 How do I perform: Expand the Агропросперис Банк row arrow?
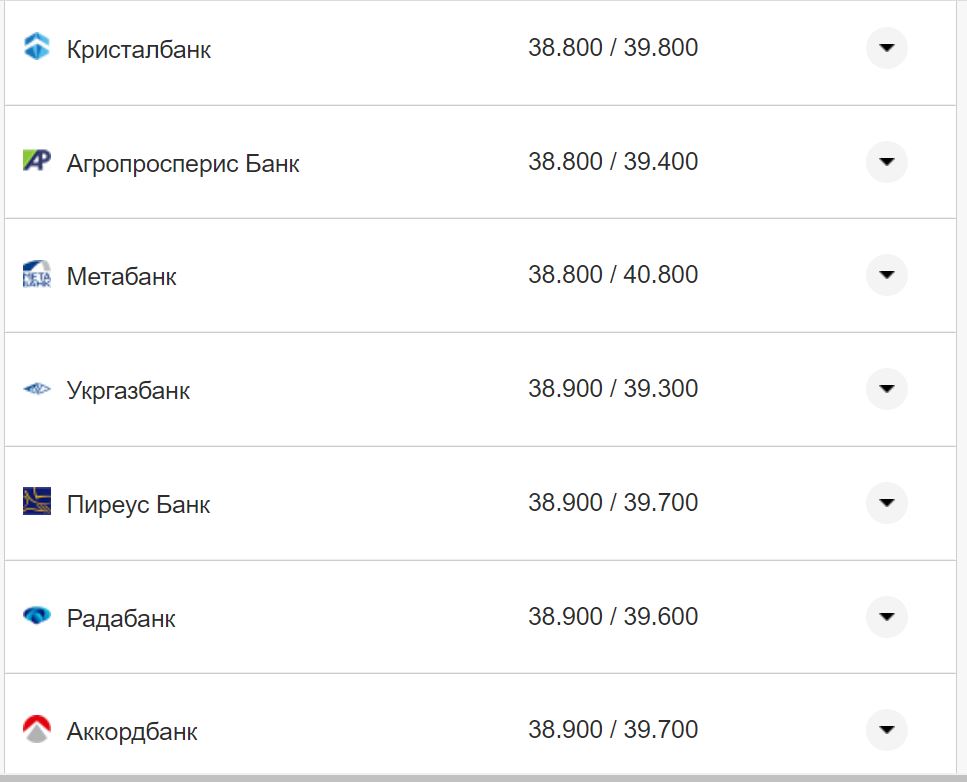(886, 162)
